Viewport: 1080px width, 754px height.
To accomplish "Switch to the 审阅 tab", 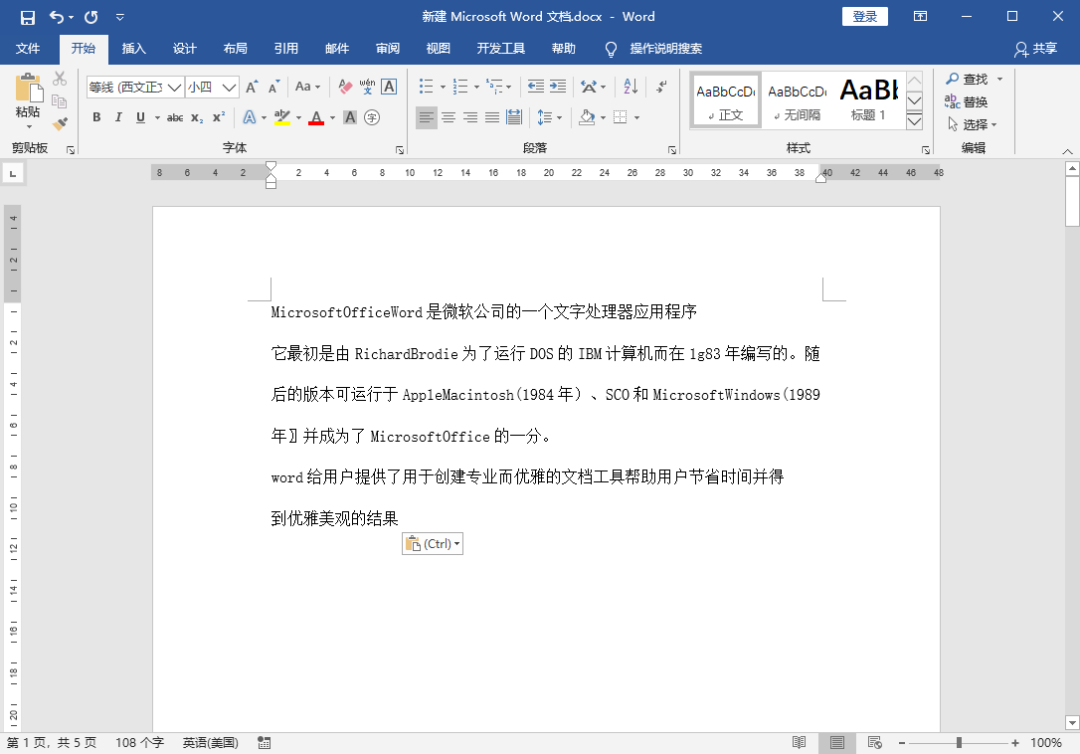I will pos(388,48).
